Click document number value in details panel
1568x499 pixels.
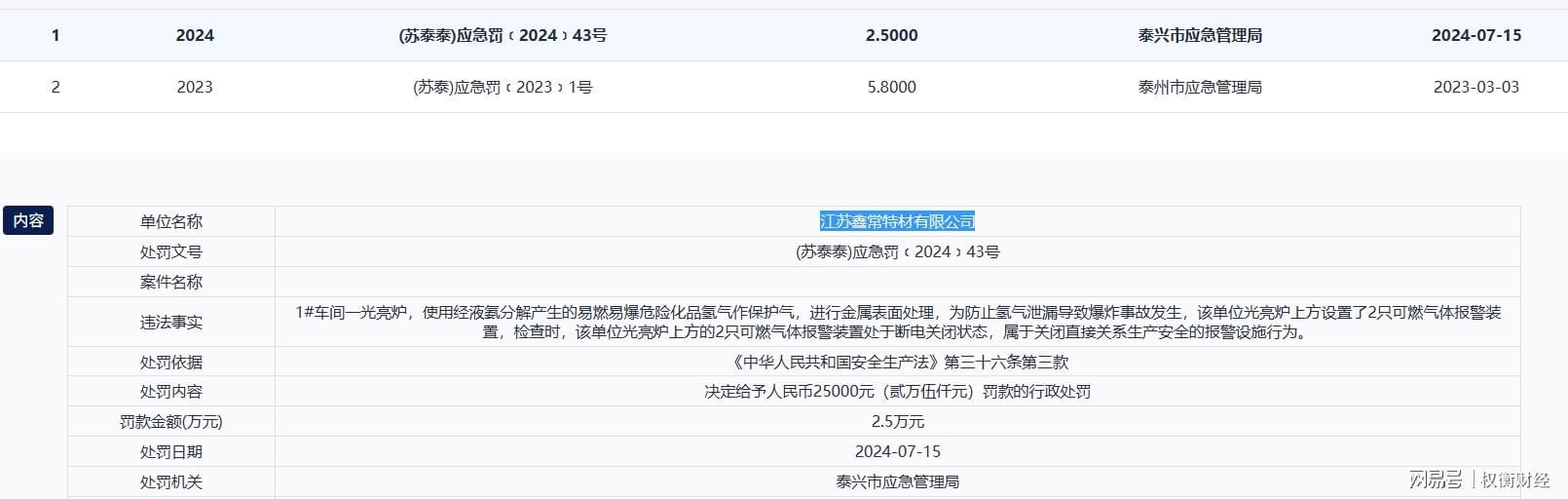click(897, 251)
